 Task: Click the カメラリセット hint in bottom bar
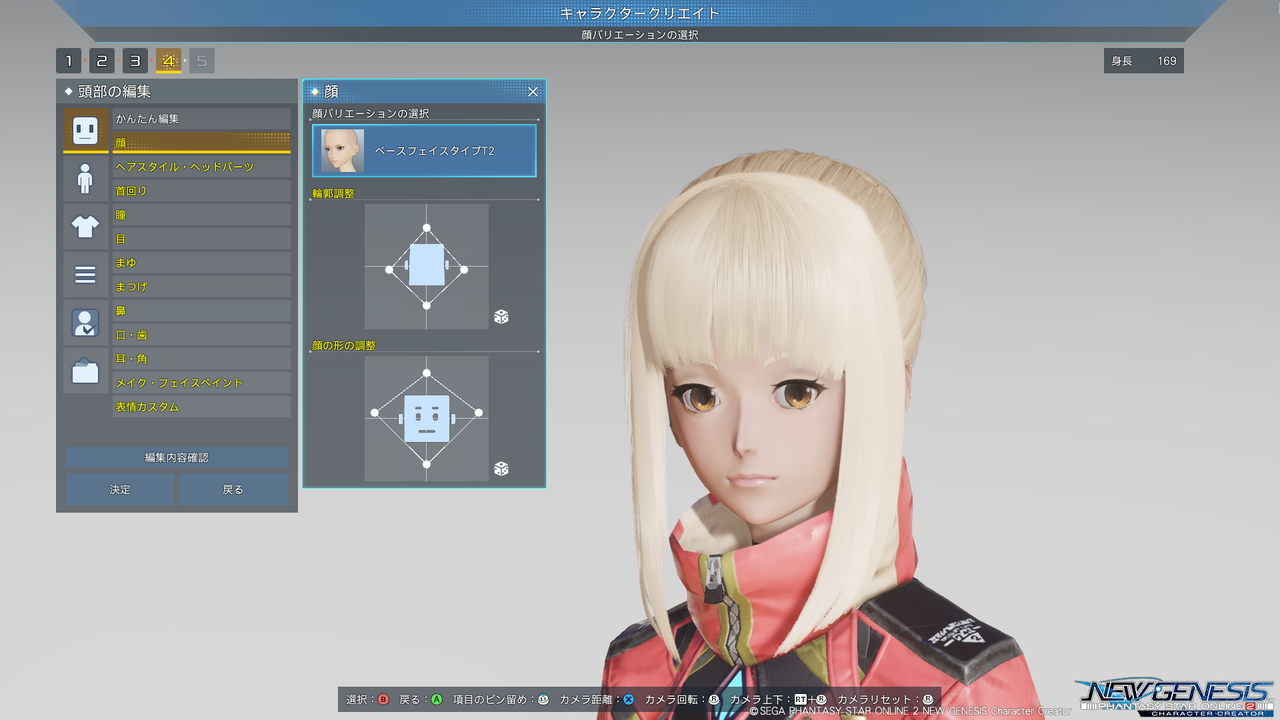pos(885,699)
